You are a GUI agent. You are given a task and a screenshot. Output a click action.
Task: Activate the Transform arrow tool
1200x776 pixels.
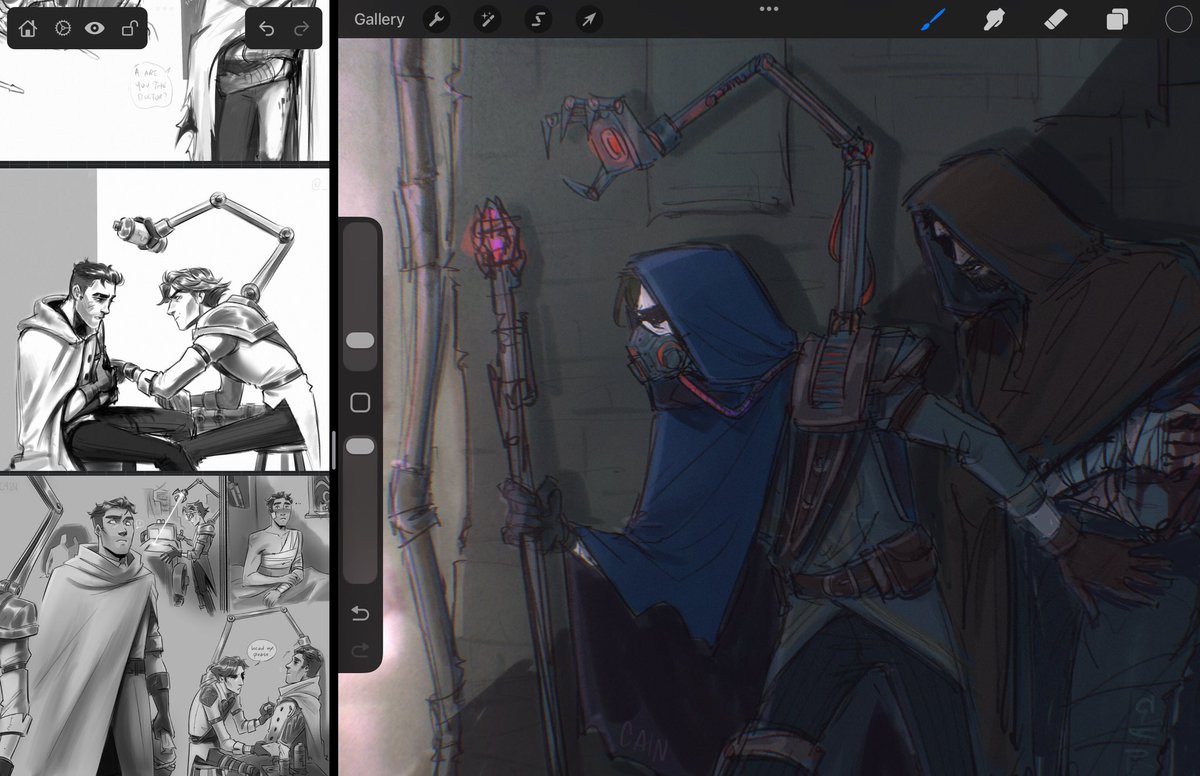[588, 20]
